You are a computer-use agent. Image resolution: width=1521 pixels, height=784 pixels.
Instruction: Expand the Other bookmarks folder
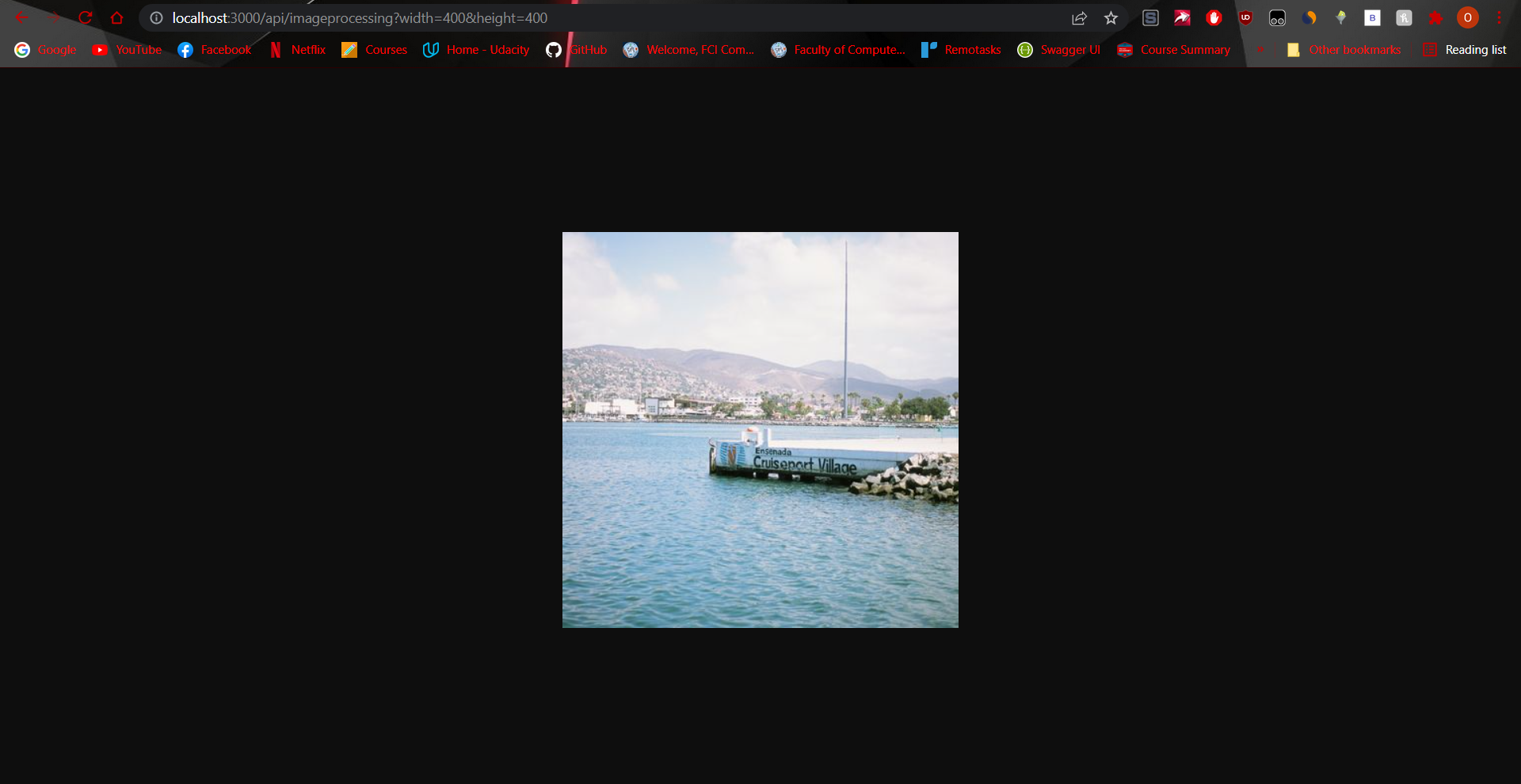coord(1344,50)
